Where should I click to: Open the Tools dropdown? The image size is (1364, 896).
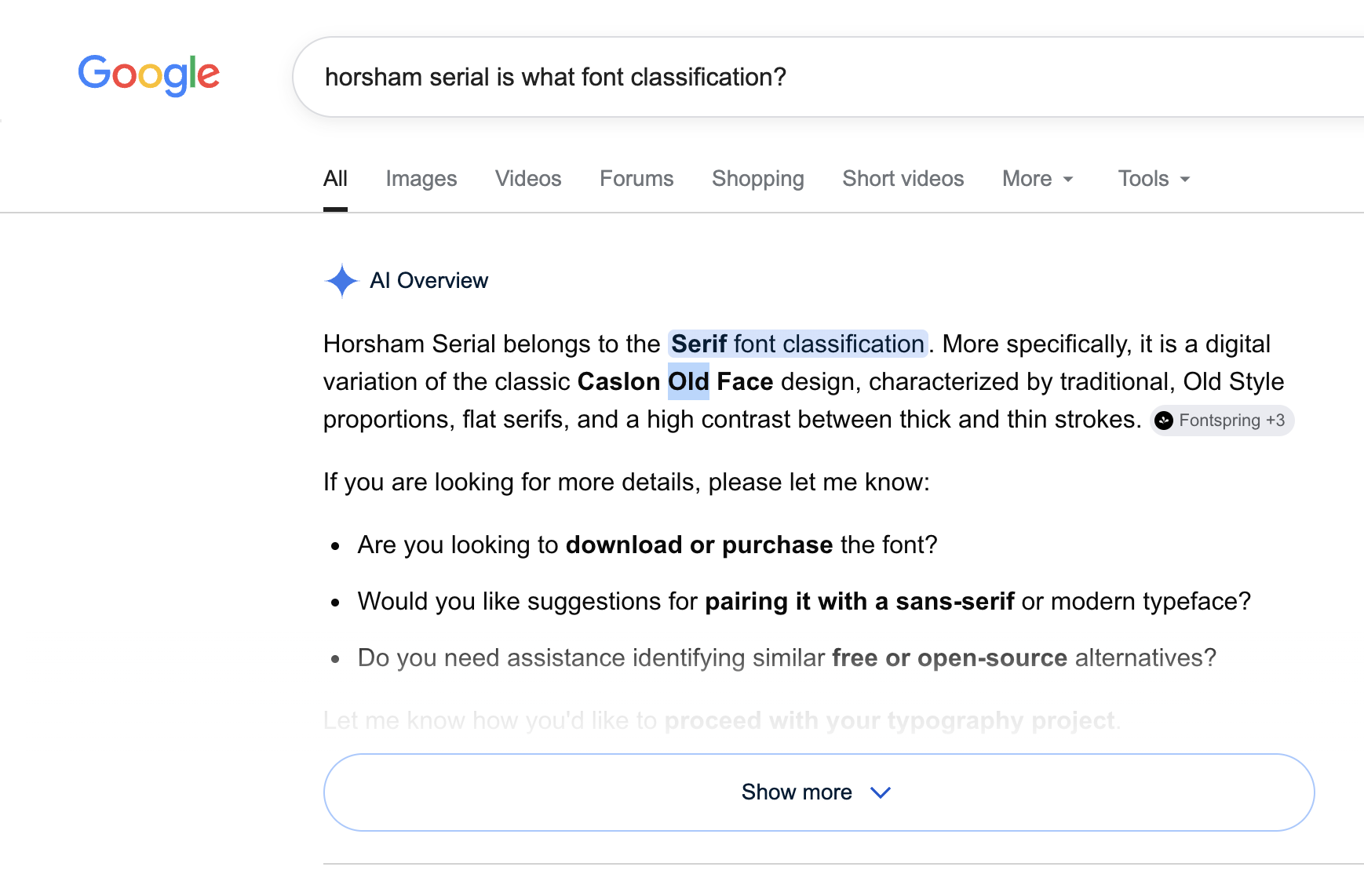point(1154,179)
